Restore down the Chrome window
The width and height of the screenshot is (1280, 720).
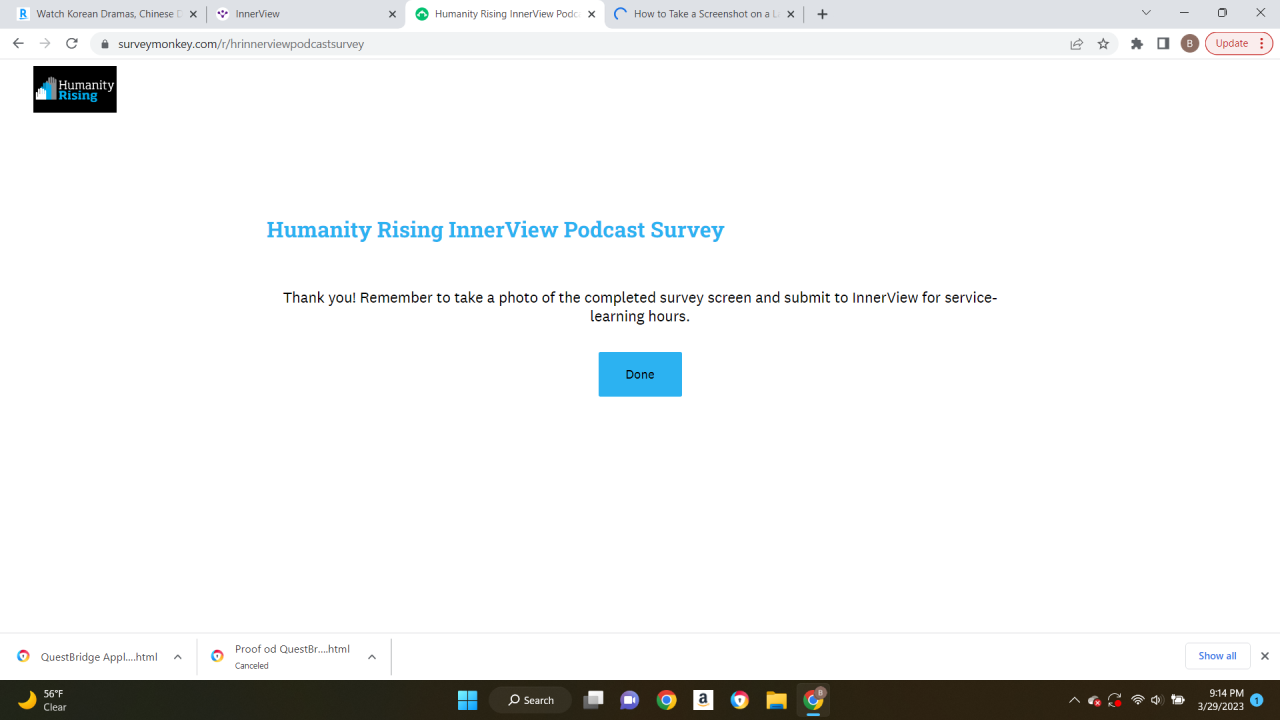[1222, 13]
